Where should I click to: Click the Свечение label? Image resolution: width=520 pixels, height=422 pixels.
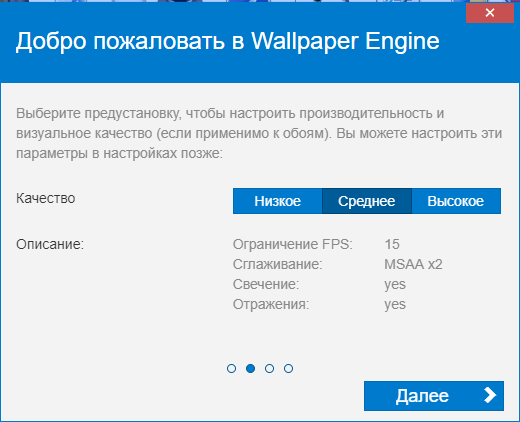tap(266, 284)
